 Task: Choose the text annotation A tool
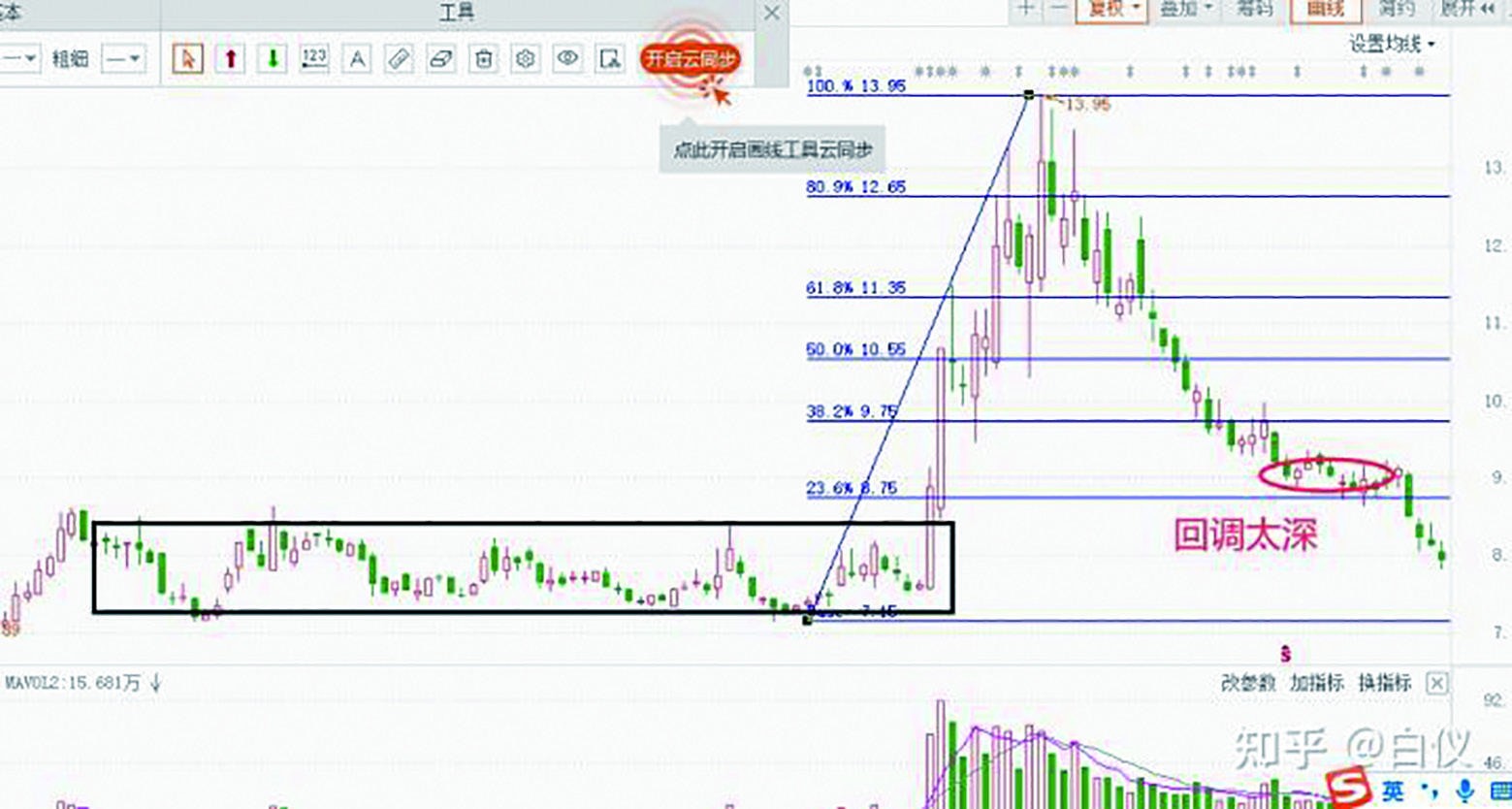[357, 59]
